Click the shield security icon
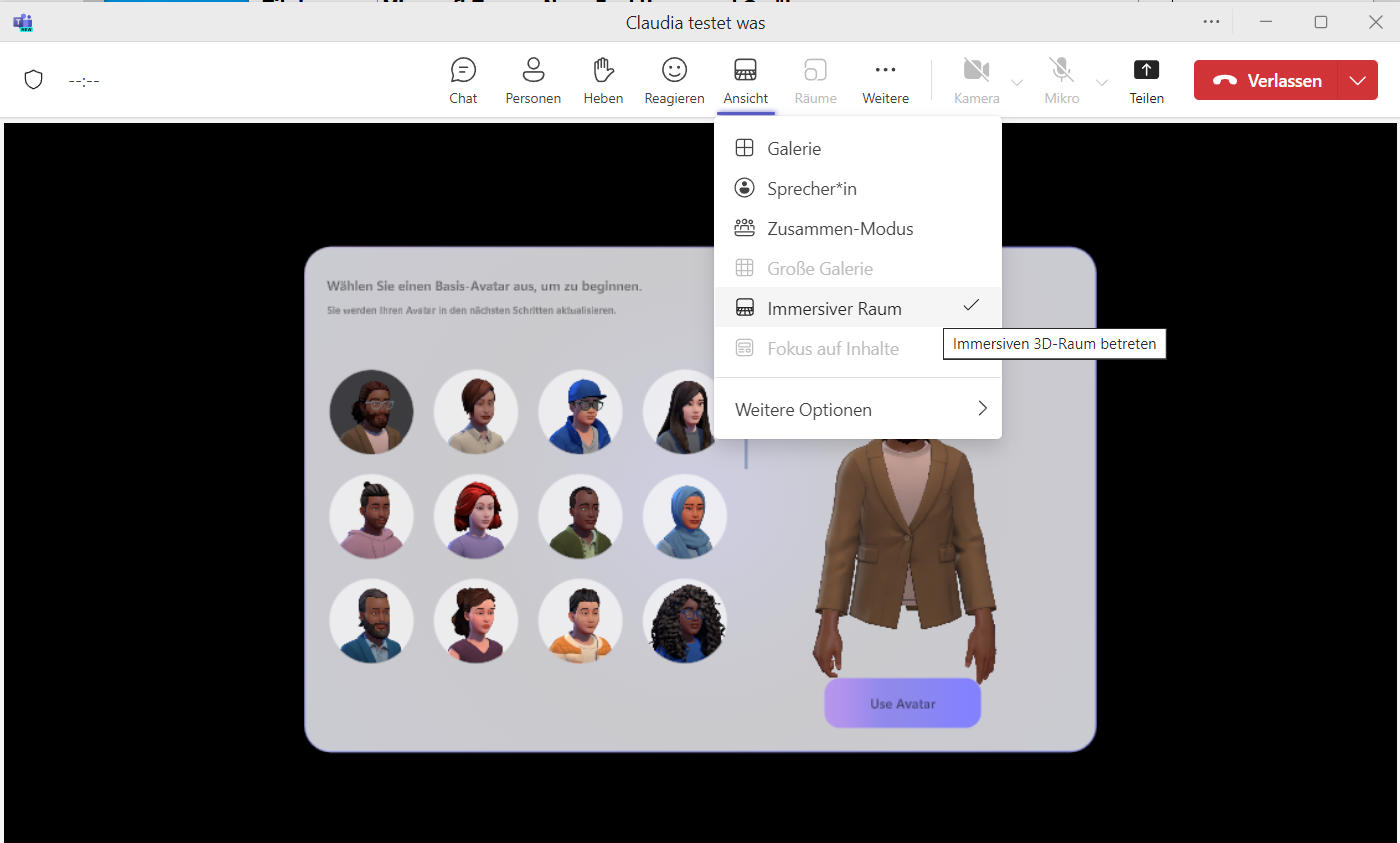1400x843 pixels. (x=33, y=80)
